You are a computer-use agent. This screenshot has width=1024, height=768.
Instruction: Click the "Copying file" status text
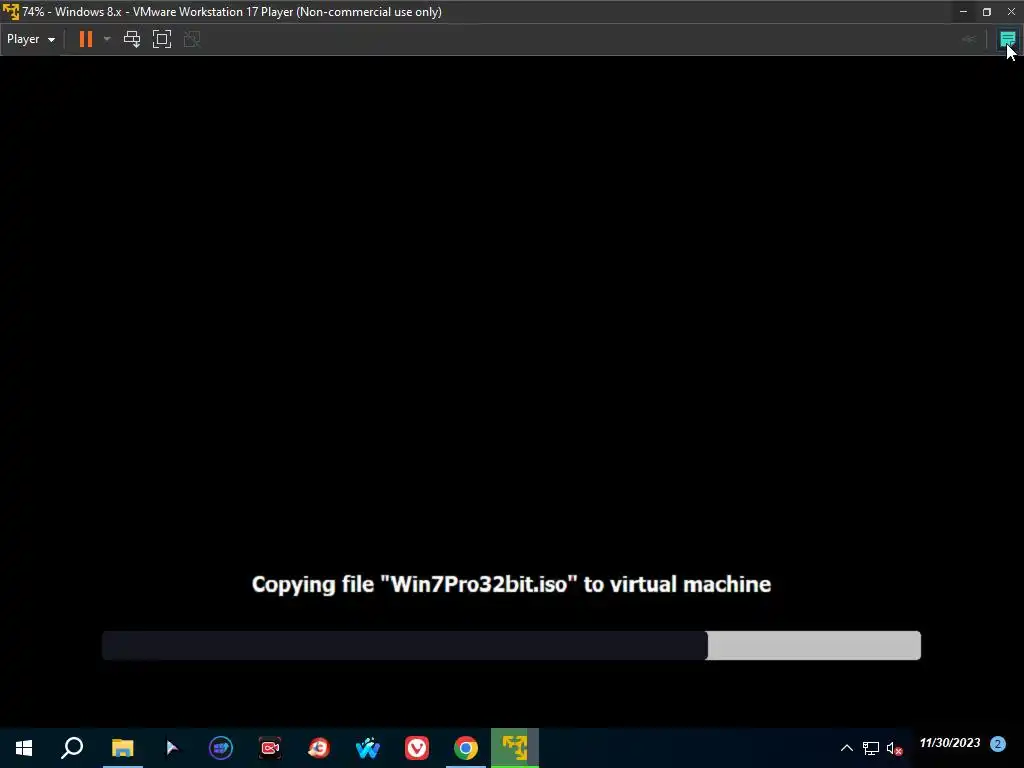pyautogui.click(x=511, y=584)
